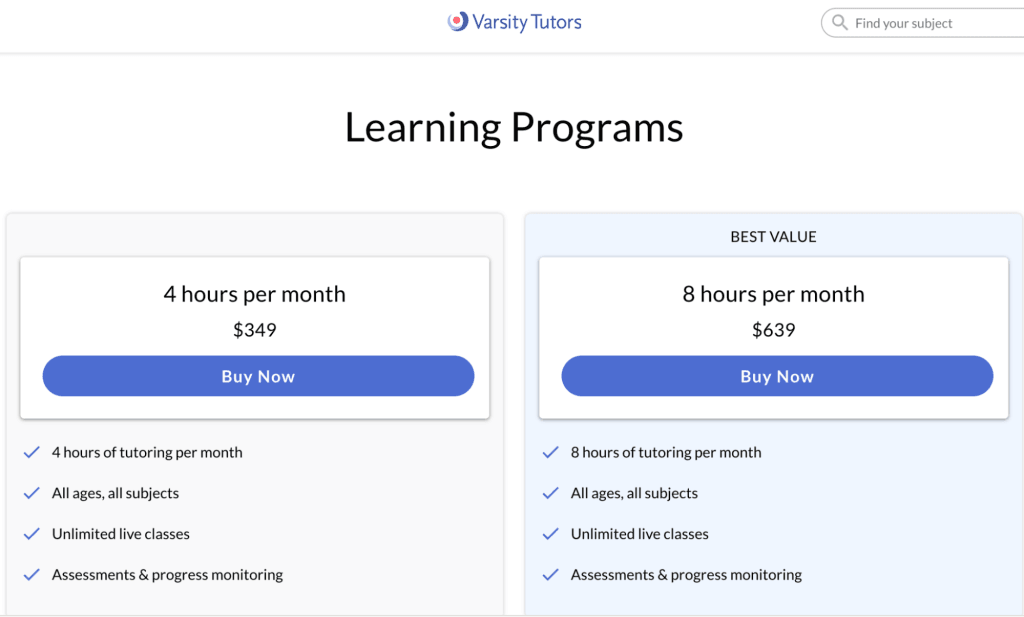The width and height of the screenshot is (1024, 617).
Task: Click the 'Learning Programs' heading
Action: tap(513, 127)
